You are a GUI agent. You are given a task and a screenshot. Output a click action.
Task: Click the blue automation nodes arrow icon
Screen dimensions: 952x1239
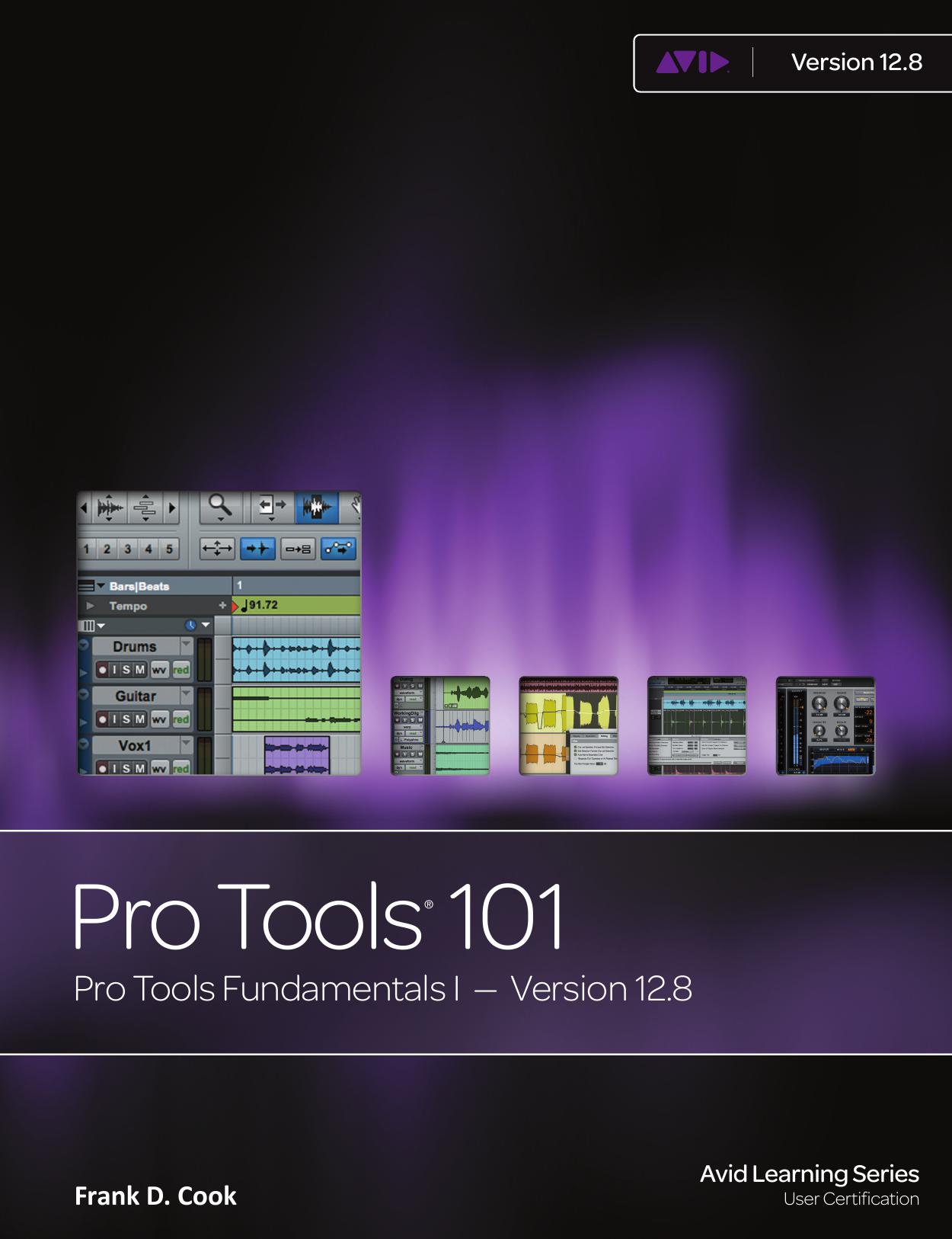point(338,549)
